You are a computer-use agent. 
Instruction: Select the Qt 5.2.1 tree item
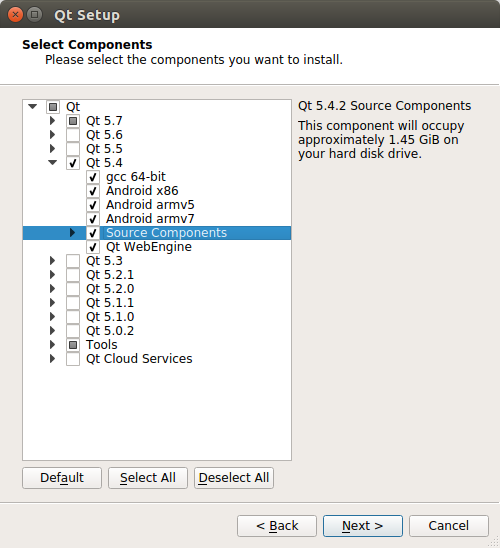pos(110,275)
